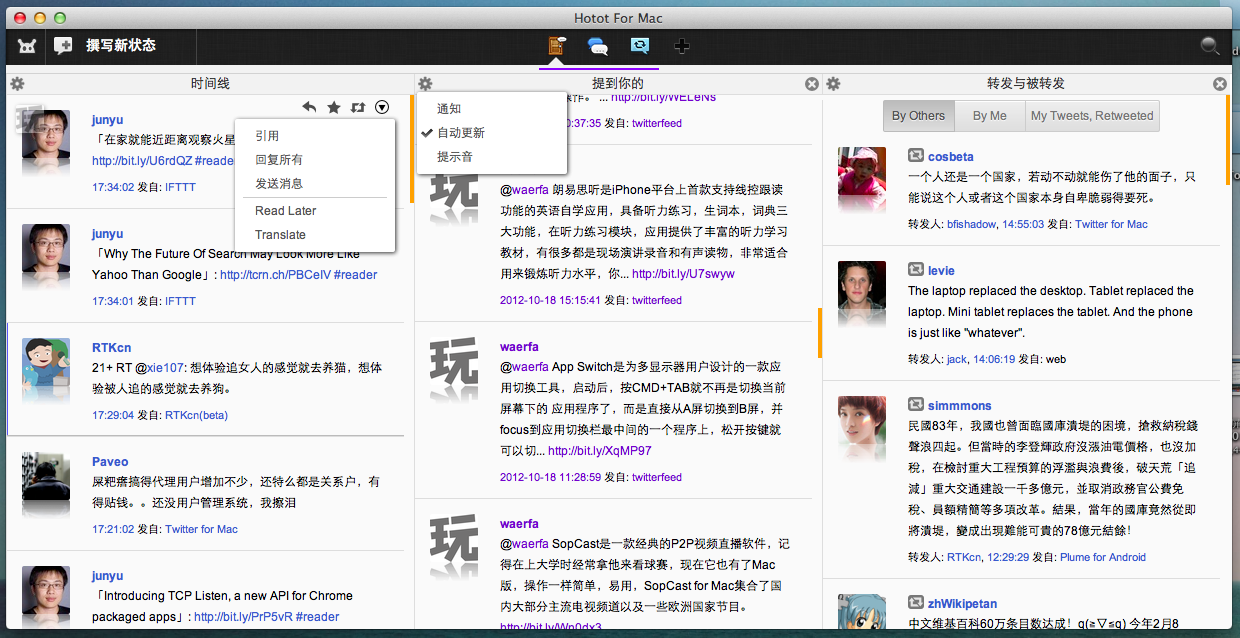The width and height of the screenshot is (1240, 638).
Task: Open the 17:29:04 timestamp on RTKcn's tweet
Action: tap(113, 415)
